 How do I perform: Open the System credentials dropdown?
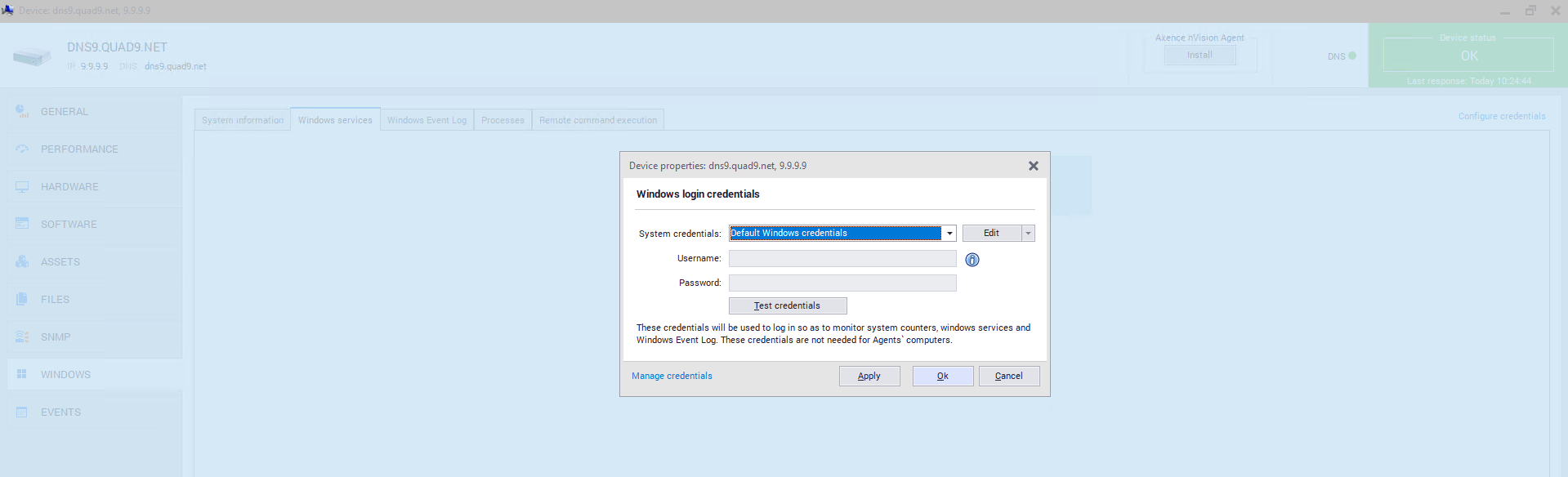pyautogui.click(x=949, y=234)
